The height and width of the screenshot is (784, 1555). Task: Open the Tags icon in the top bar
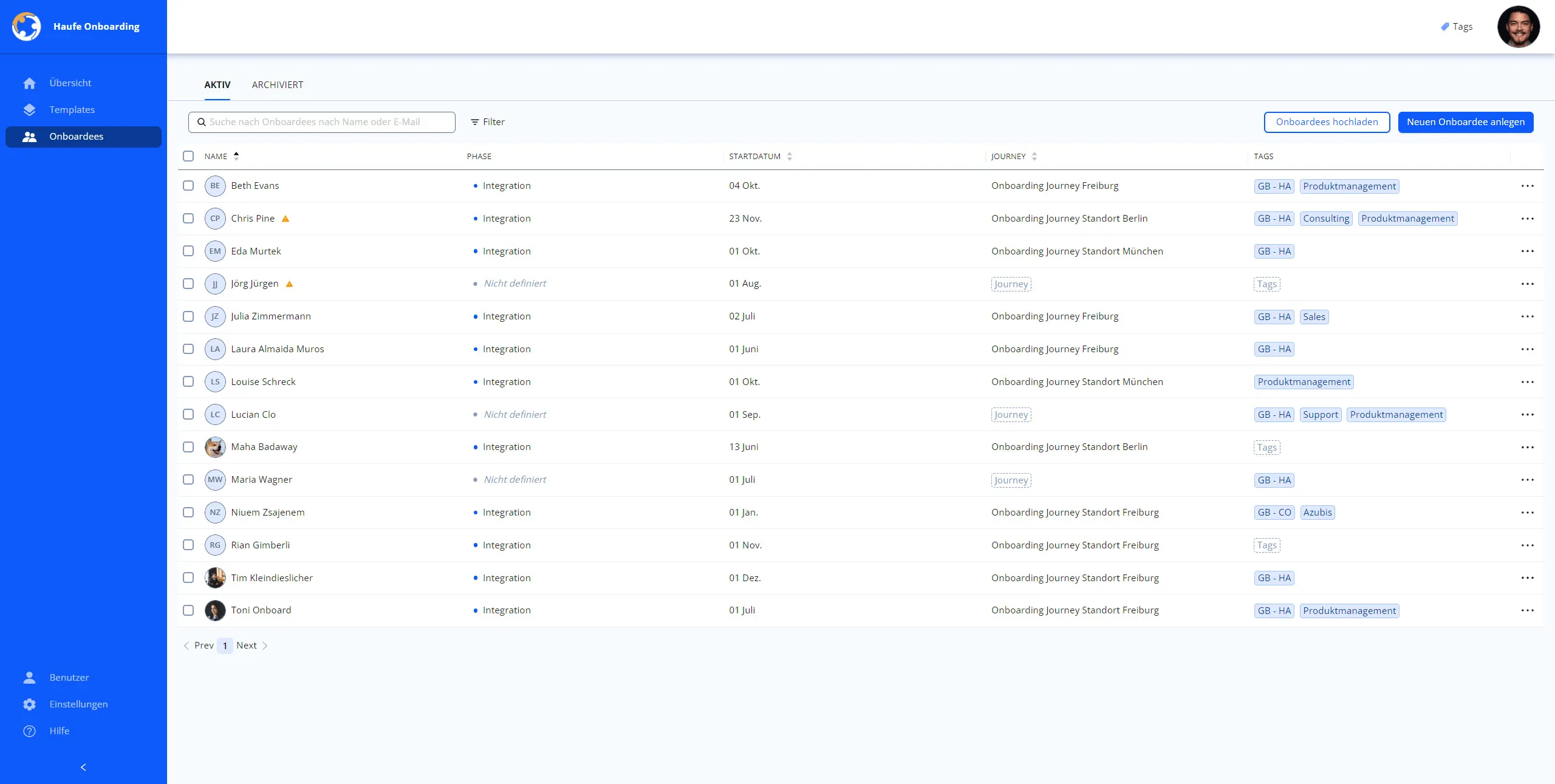1445,27
